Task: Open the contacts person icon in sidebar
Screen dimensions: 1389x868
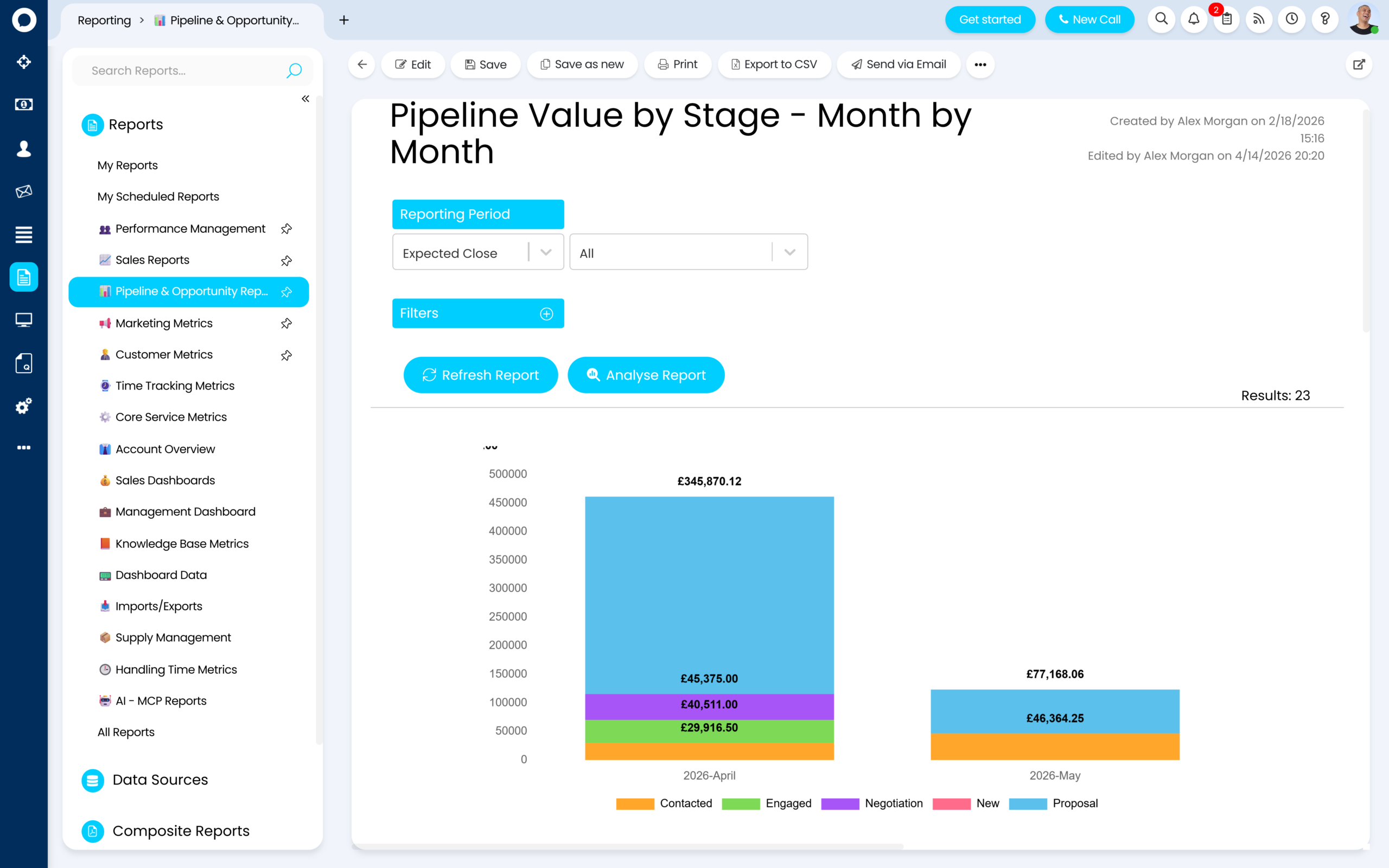Action: pos(23,149)
